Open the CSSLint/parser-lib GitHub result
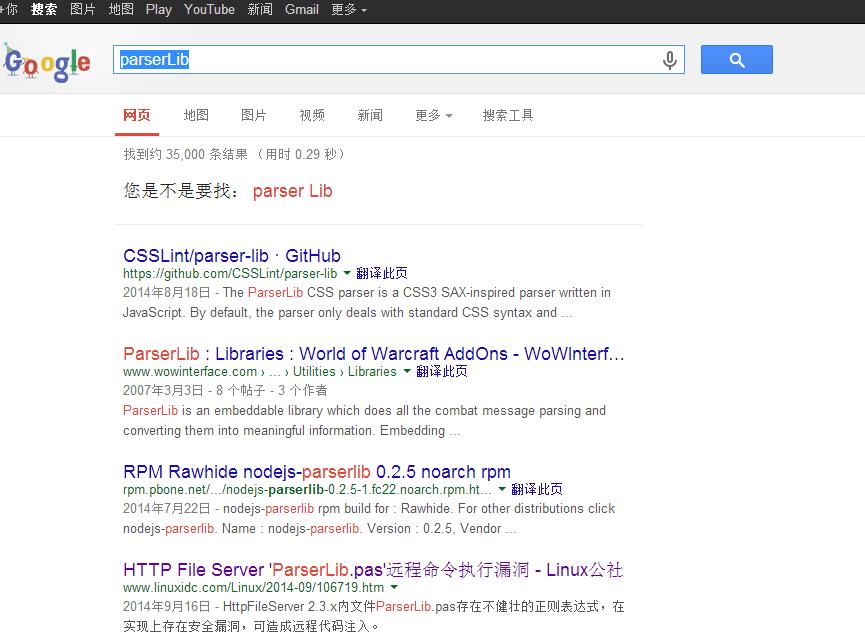The height and width of the screenshot is (634, 865). click(231, 256)
